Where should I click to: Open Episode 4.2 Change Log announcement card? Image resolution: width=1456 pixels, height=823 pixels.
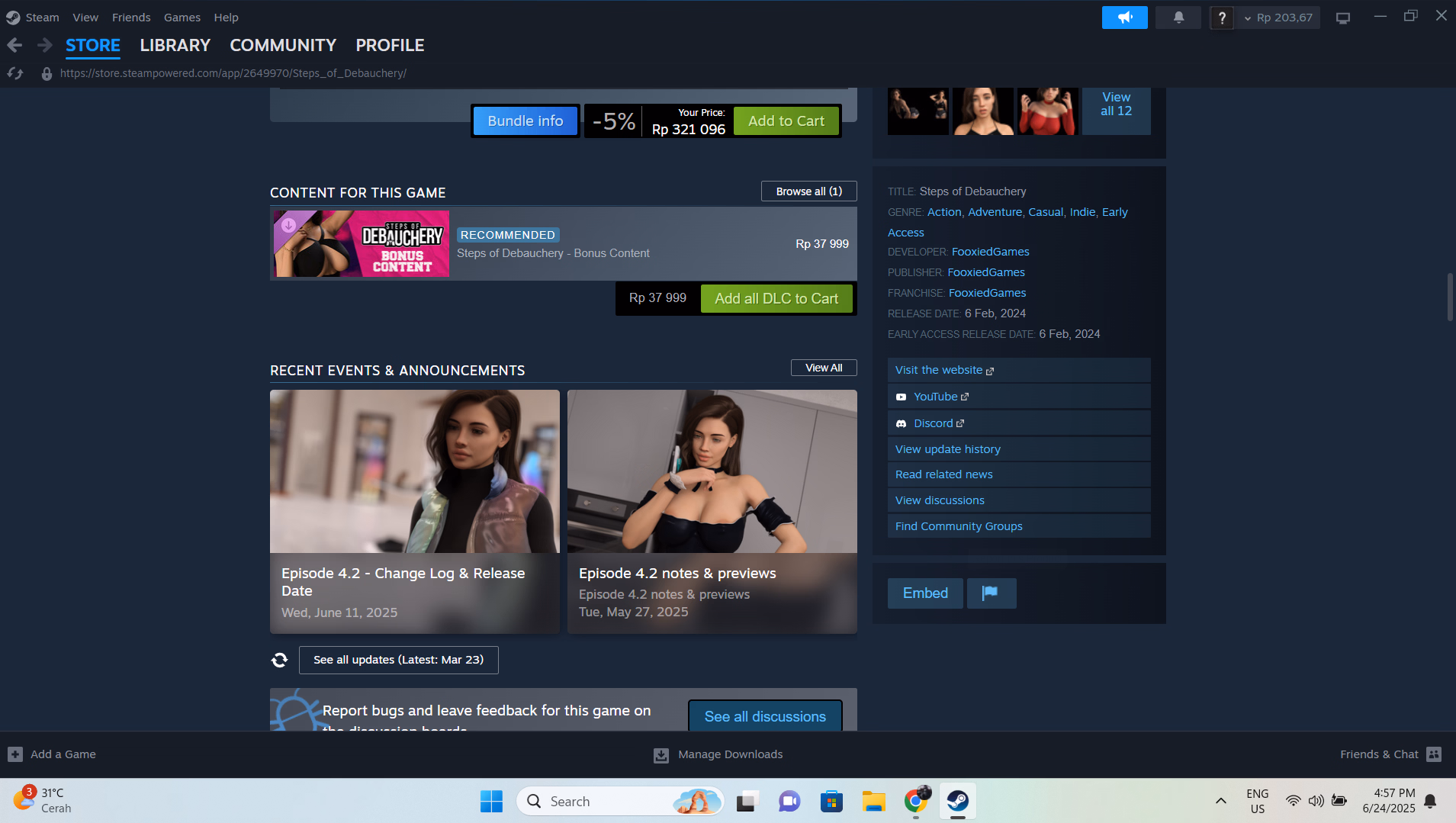pyautogui.click(x=414, y=511)
